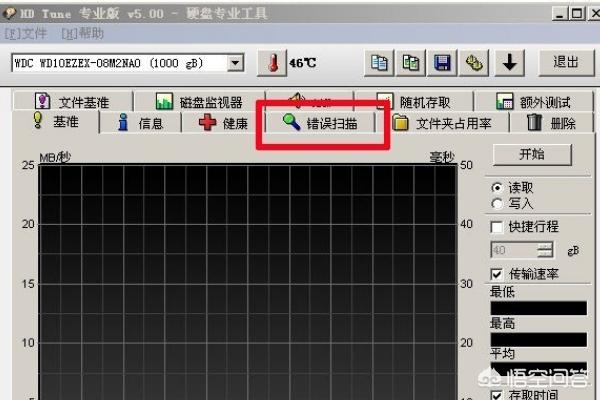The height and width of the screenshot is (400, 600).
Task: Click the light bulb benchmark icon
Action: [x=38, y=120]
